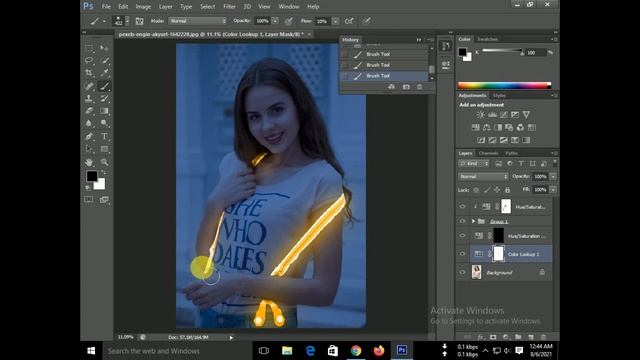
Task: Select the Spot Healing Brush tool
Action: [89, 86]
